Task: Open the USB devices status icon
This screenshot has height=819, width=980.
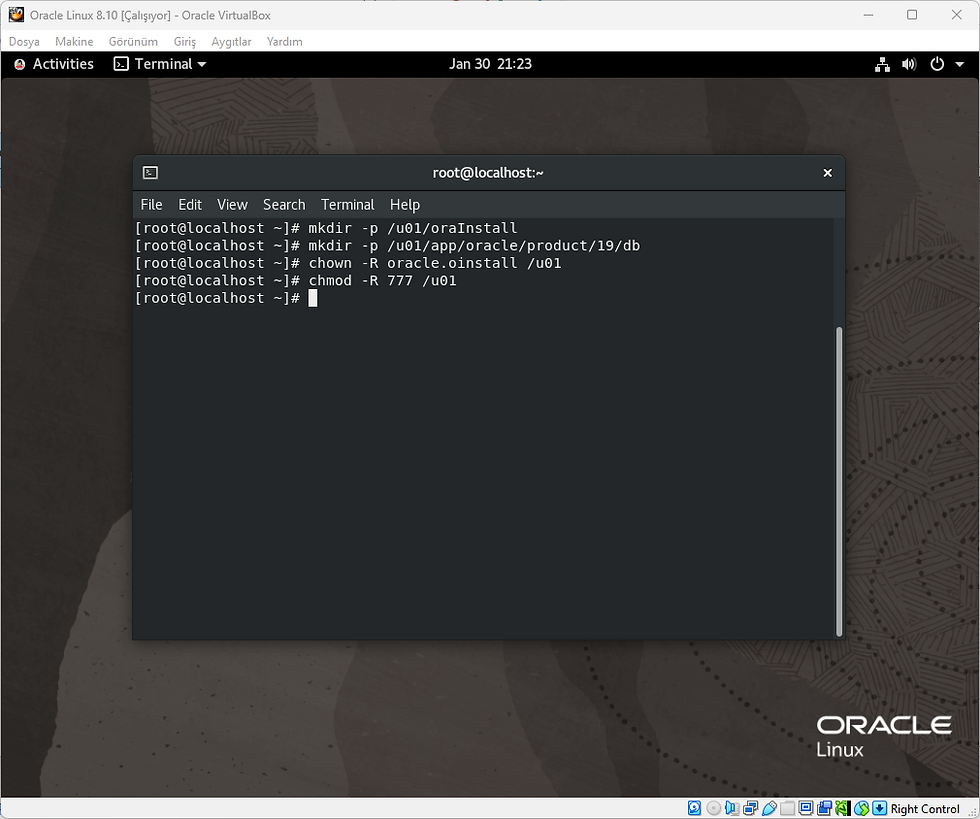Action: (x=769, y=808)
